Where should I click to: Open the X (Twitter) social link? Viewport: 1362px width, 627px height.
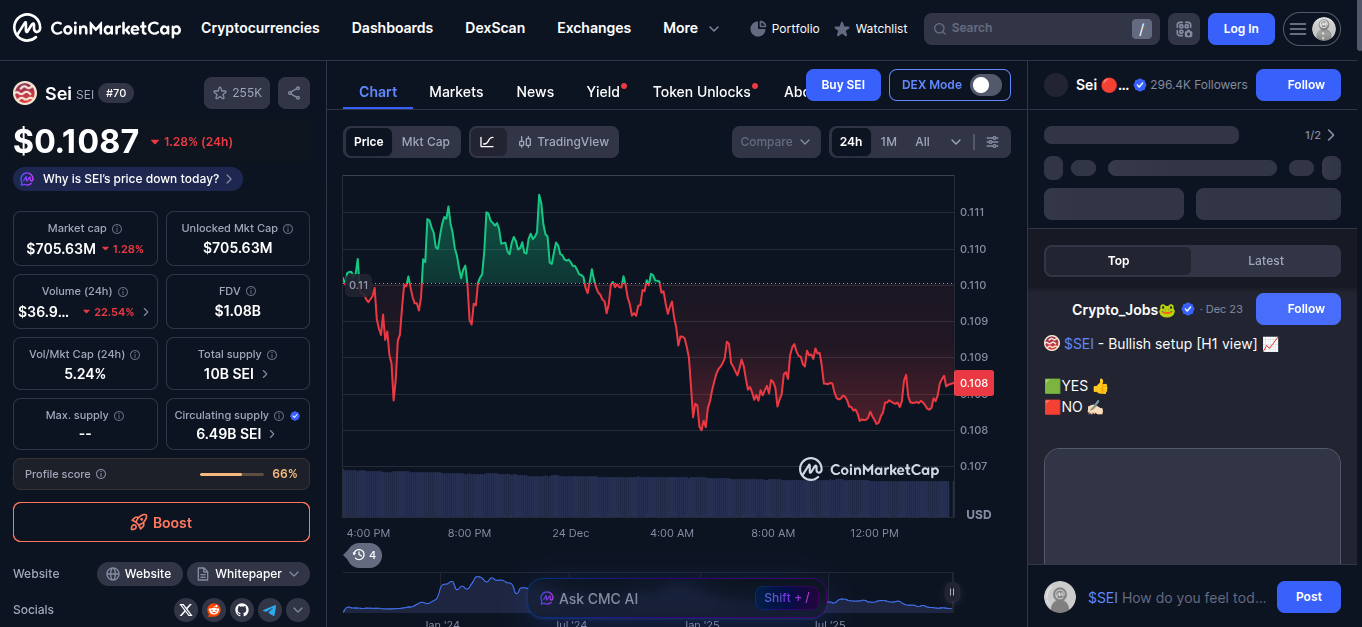(186, 610)
